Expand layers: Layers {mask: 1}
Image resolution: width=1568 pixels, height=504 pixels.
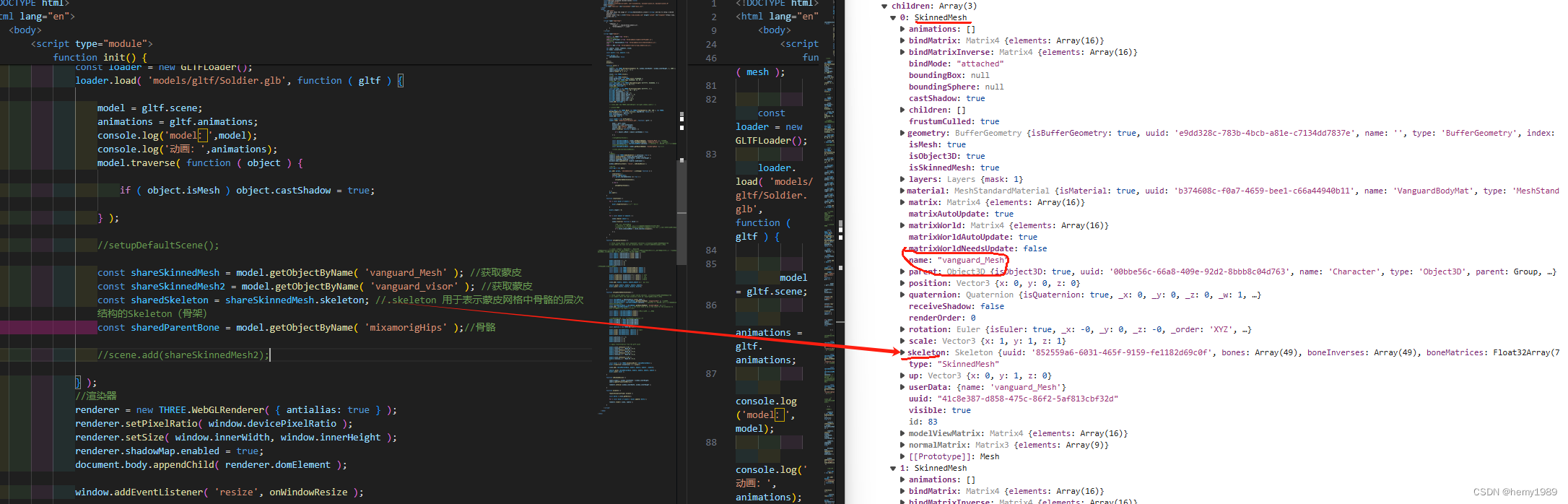click(x=902, y=179)
